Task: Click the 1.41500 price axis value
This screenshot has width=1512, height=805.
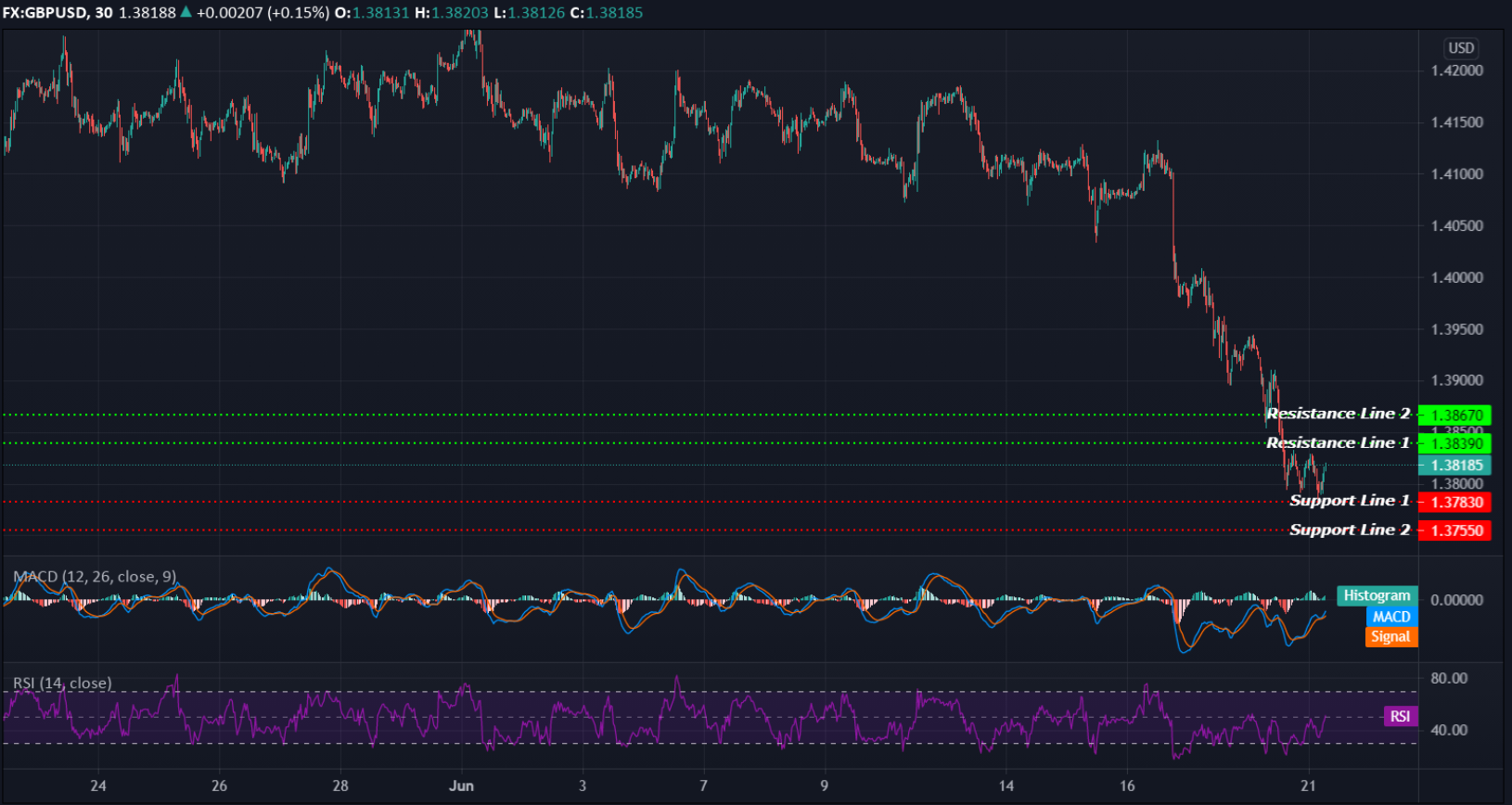Action: coord(1457,122)
